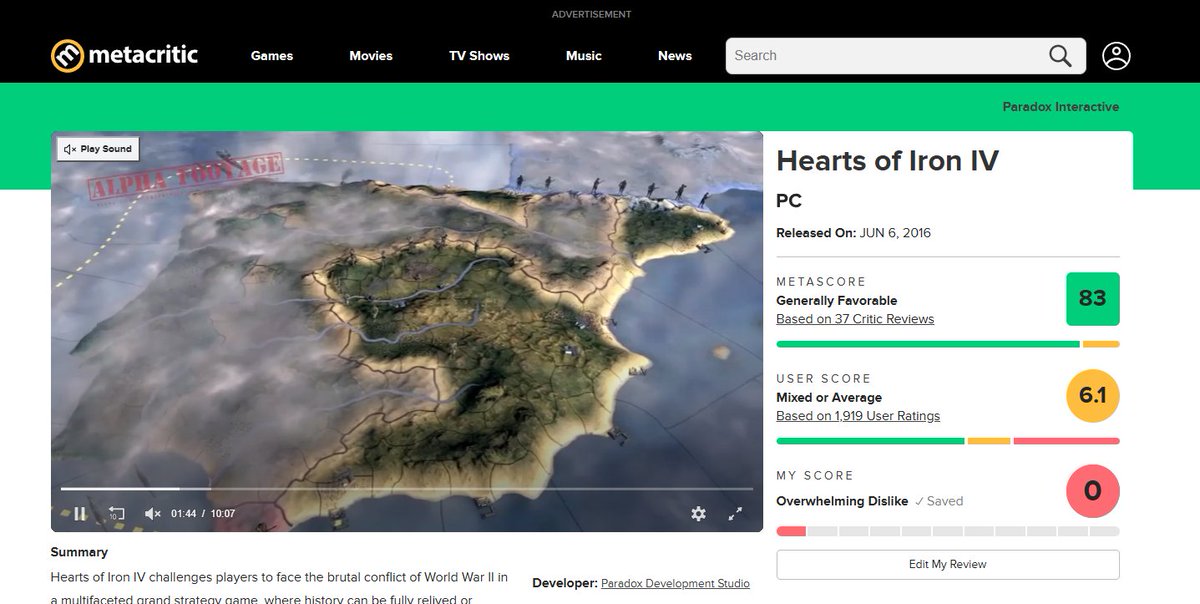Open the user account profile icon
1200x604 pixels.
(x=1116, y=56)
